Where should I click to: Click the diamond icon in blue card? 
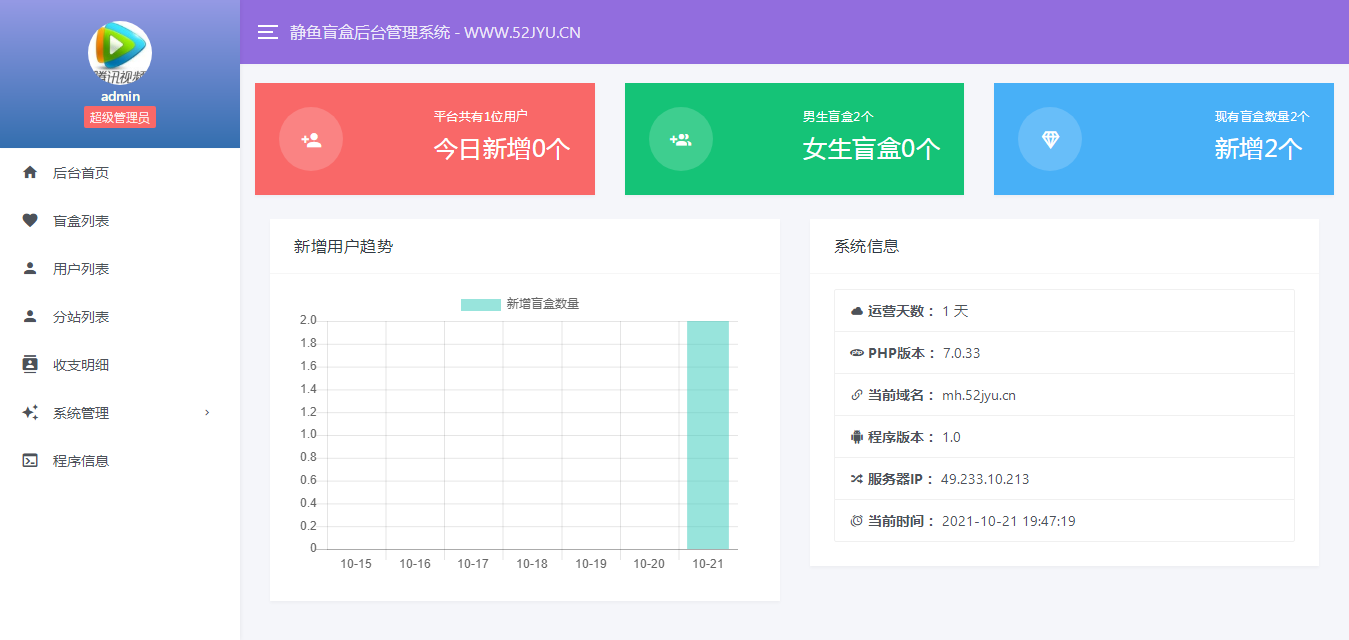coord(1050,139)
